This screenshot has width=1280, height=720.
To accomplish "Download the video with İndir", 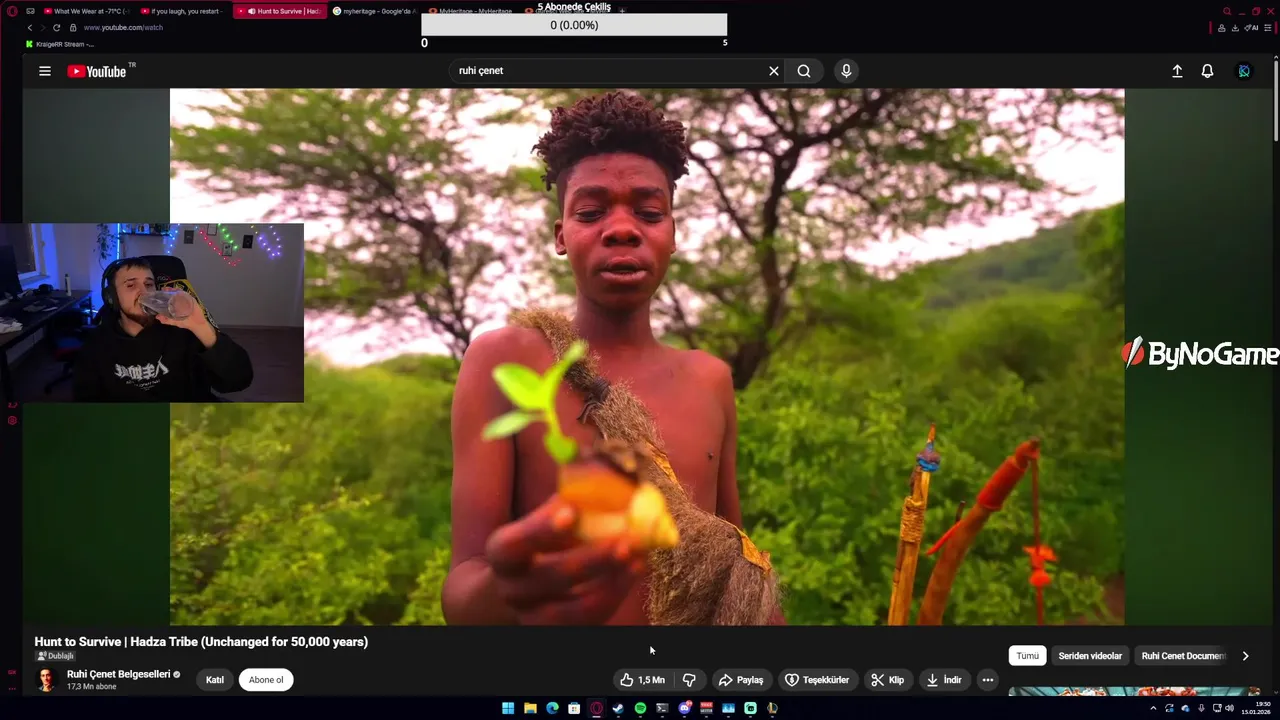I will (943, 680).
